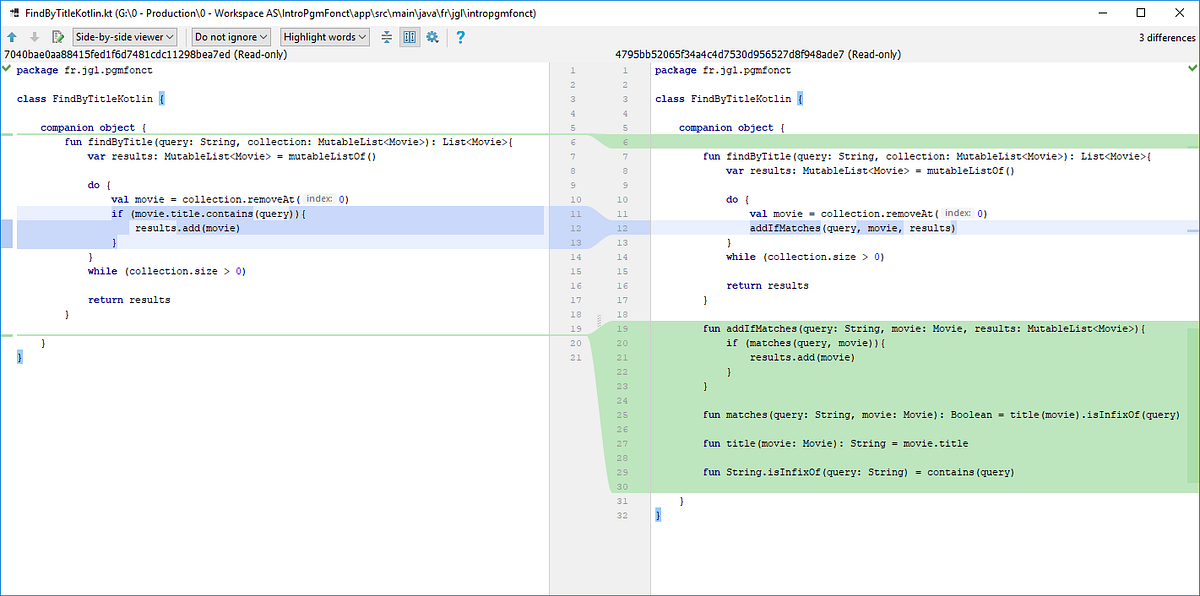Jump to the next difference
This screenshot has width=1200, height=596.
pyautogui.click(x=35, y=37)
